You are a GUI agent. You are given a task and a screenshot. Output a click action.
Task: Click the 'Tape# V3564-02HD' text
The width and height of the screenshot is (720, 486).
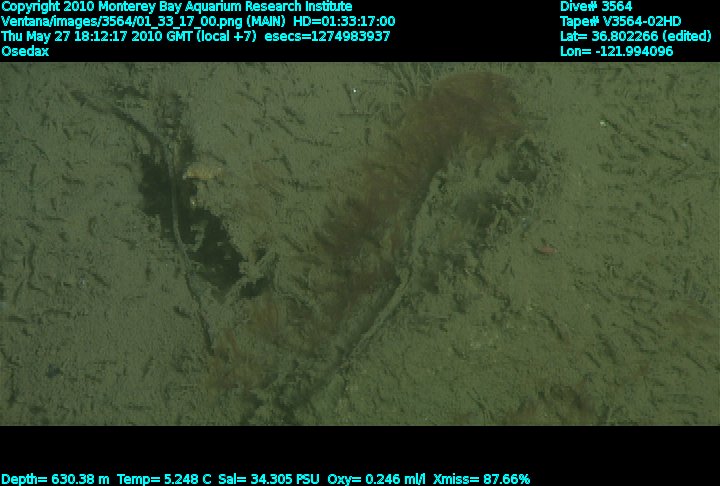click(621, 22)
